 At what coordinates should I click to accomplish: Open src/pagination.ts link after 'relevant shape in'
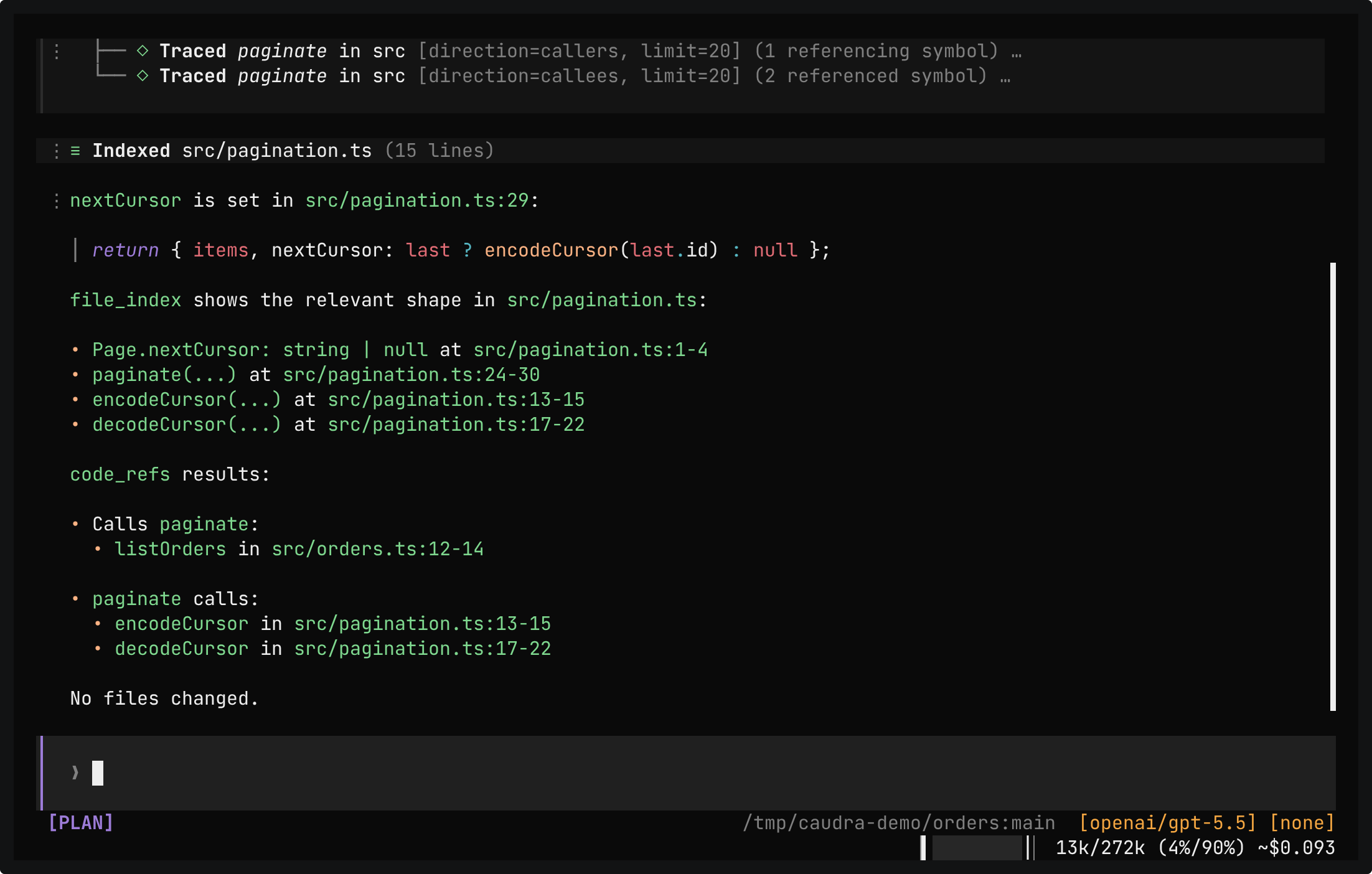pyautogui.click(x=602, y=300)
